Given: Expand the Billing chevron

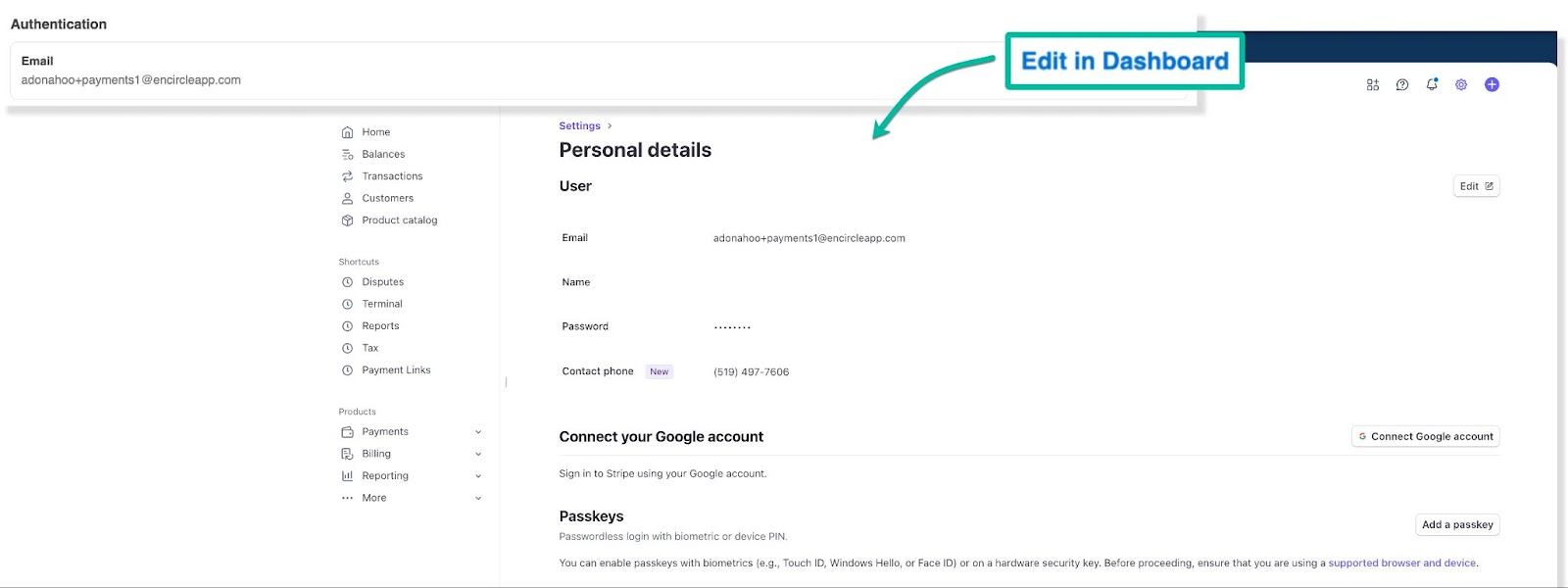Looking at the screenshot, I should [x=478, y=454].
